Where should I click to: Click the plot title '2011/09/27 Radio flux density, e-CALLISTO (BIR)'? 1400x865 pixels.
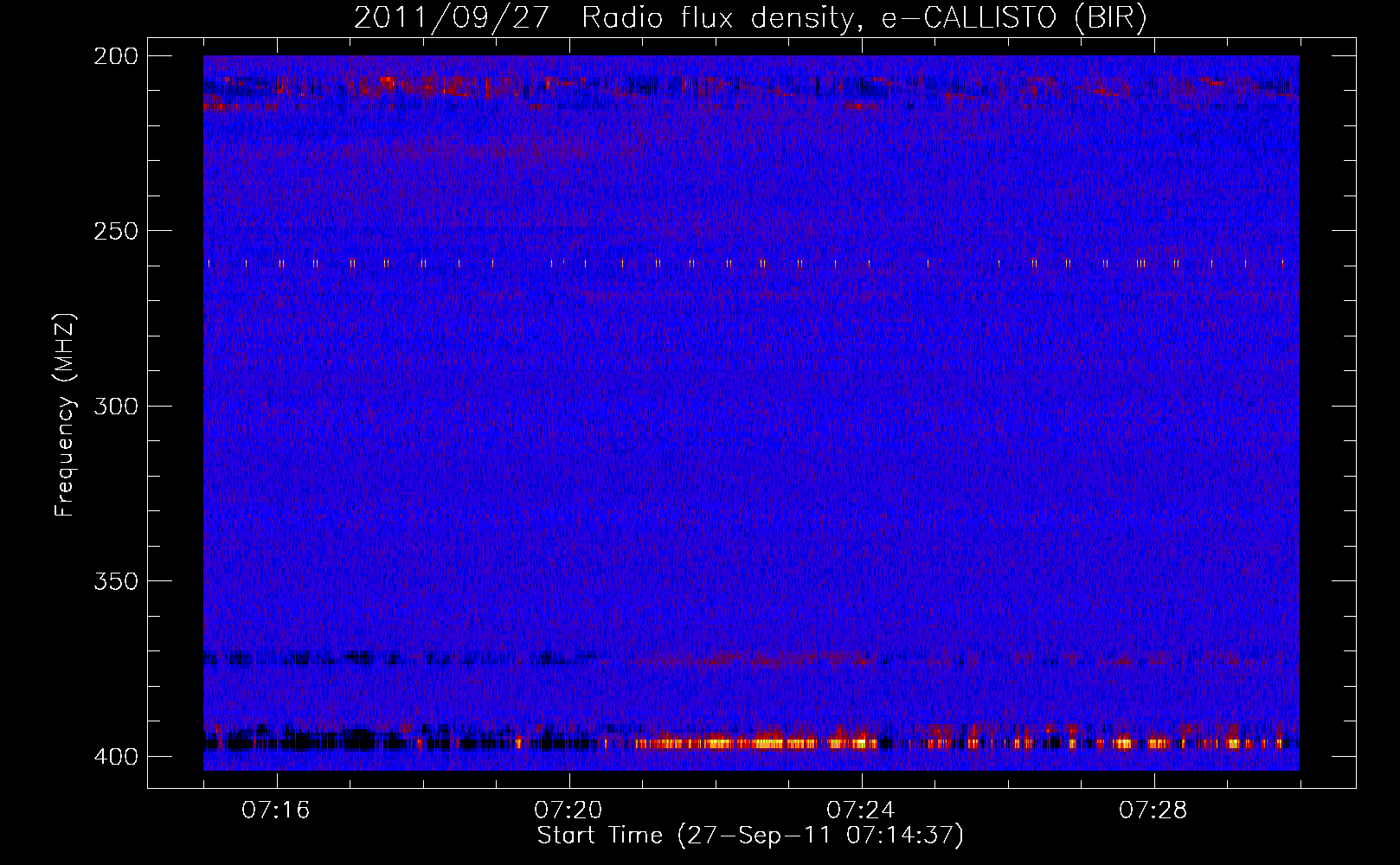tap(750, 17)
